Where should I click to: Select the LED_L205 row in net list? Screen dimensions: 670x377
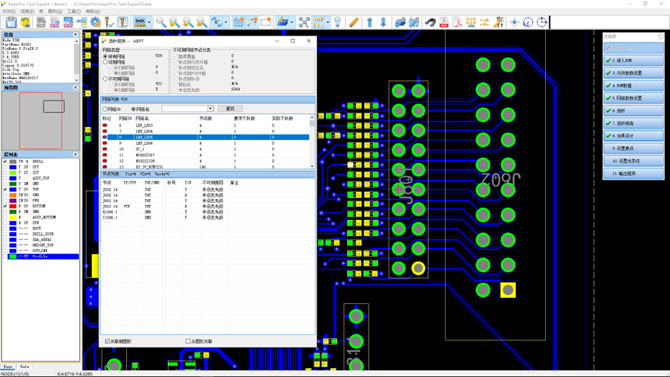pyautogui.click(x=205, y=137)
